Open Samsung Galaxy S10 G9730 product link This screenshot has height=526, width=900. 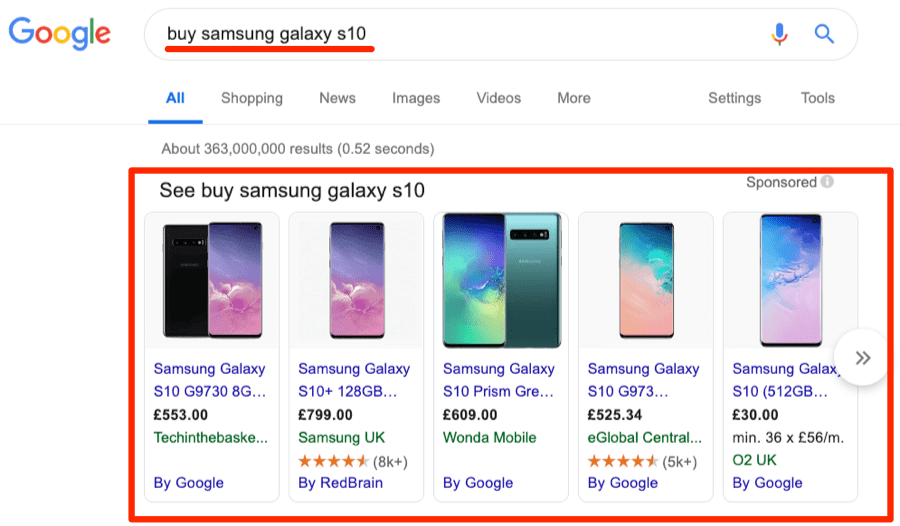pos(210,380)
